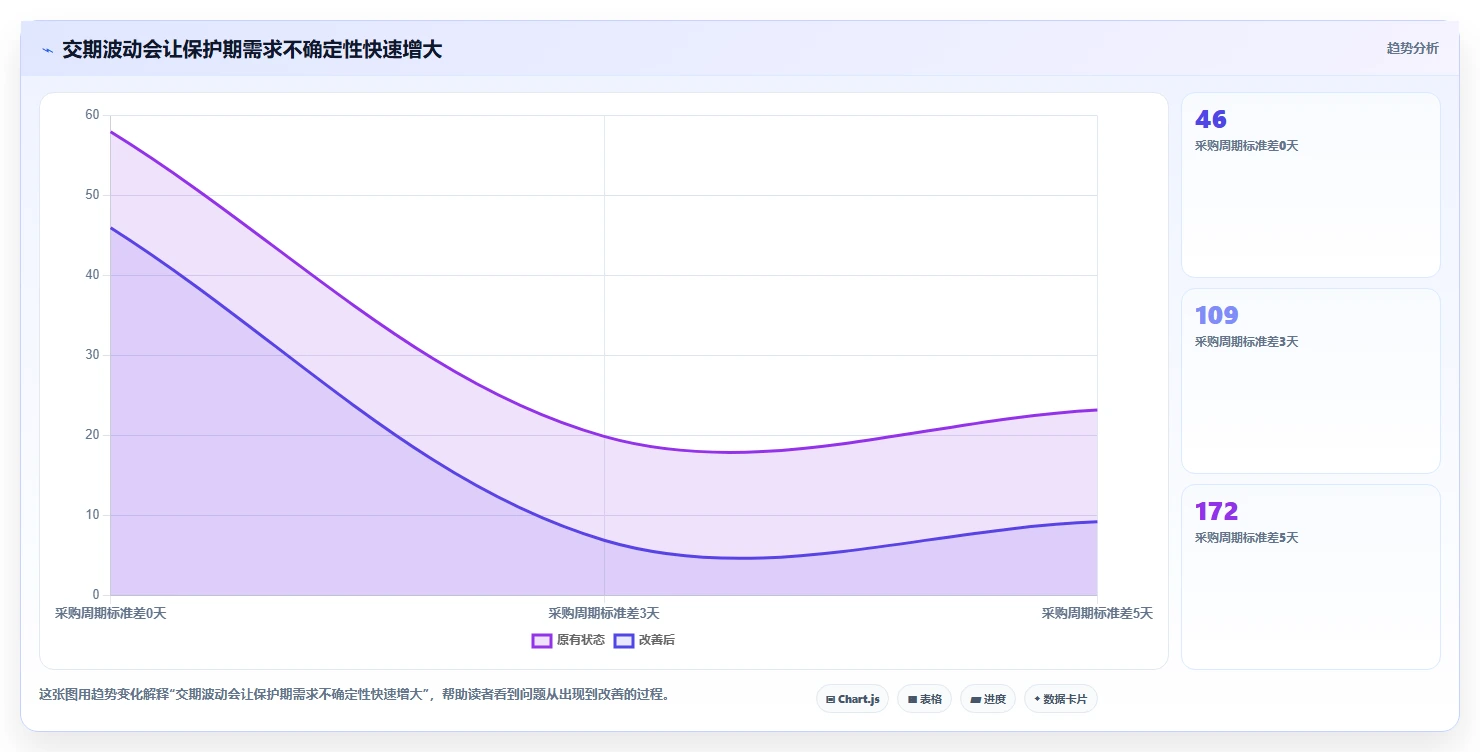Click the 采购周期标准差3天 x-axis label

(x=604, y=613)
